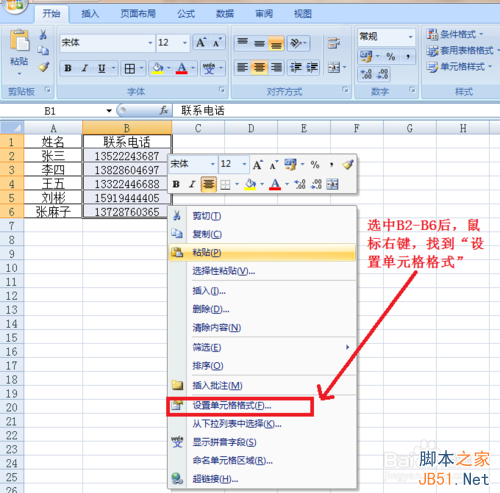Click the Increase Indent icon in the ribbon
This screenshot has height=493, width=500.
(312, 68)
